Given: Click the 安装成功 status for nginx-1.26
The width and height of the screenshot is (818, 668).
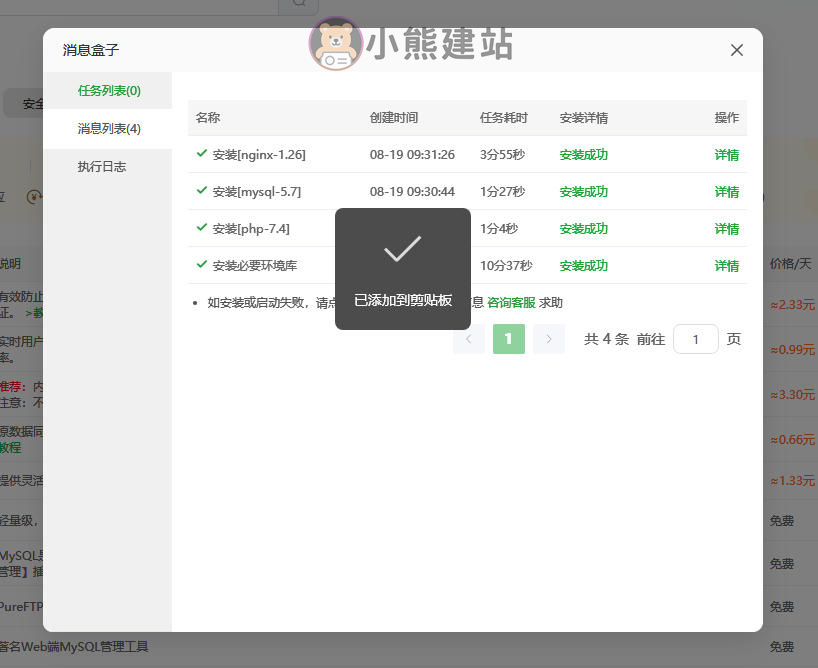Looking at the screenshot, I should click(x=584, y=155).
